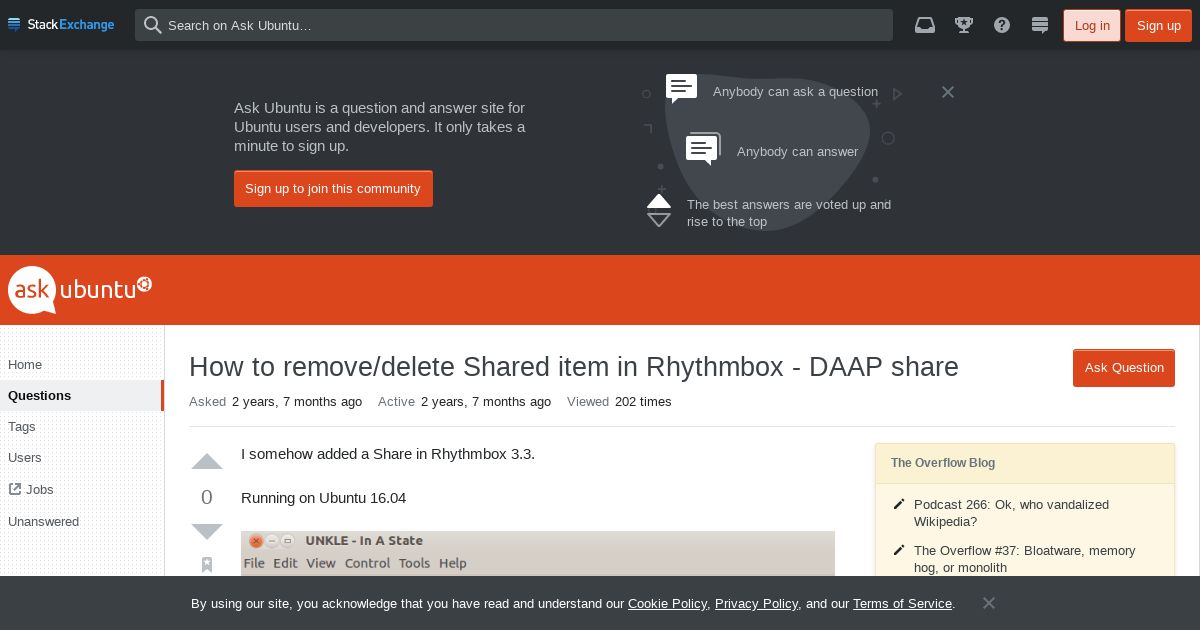Click the vote arrows illustration icon
The height and width of the screenshot is (630, 1200).
click(x=659, y=210)
